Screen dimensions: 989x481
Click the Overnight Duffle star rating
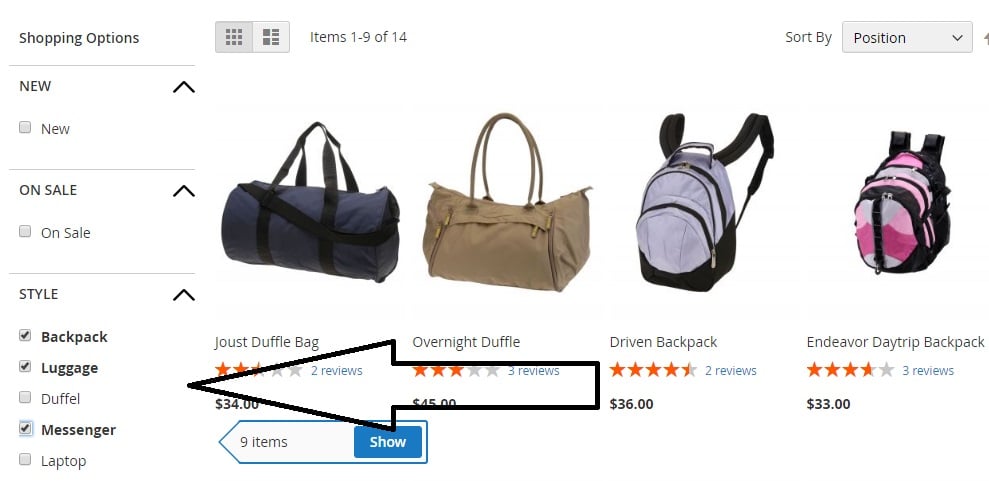pyautogui.click(x=456, y=370)
